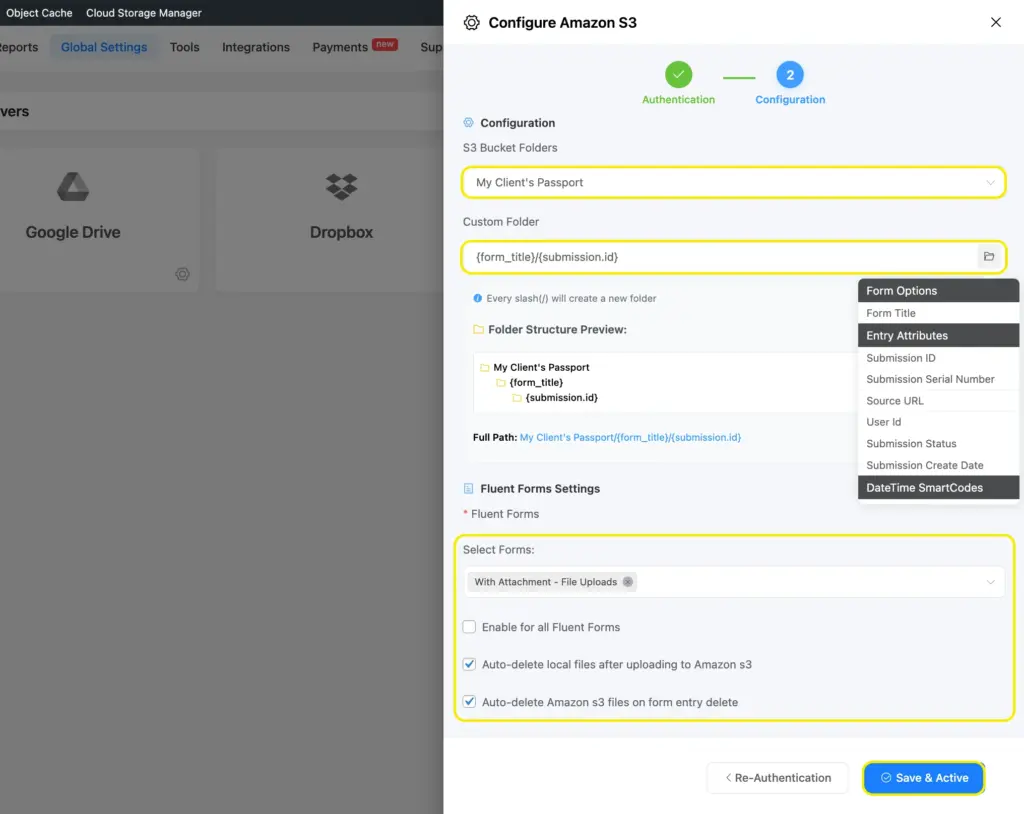Click folder icon in Custom Folder field

(x=989, y=257)
